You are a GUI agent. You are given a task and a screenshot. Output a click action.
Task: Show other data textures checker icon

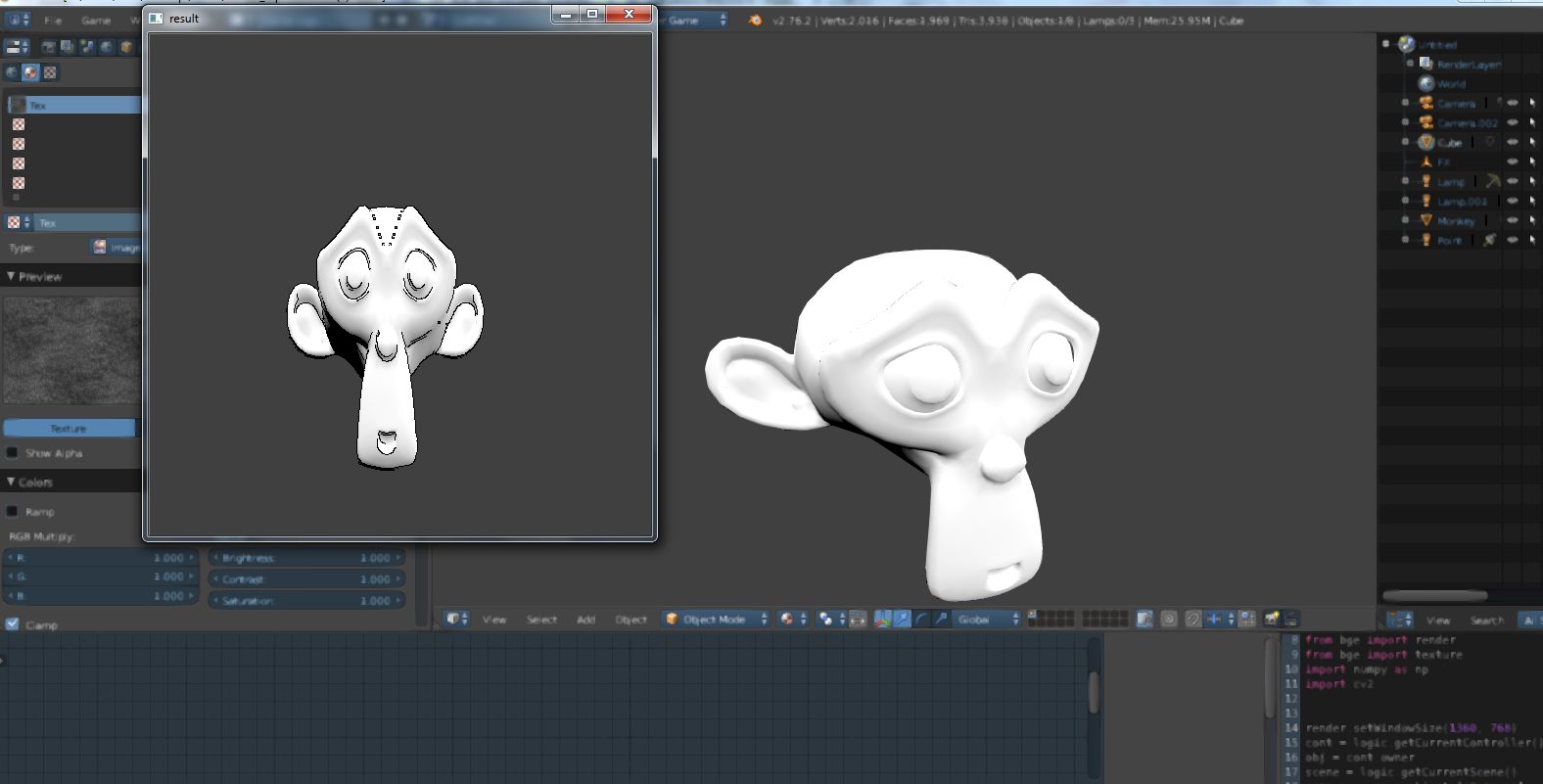click(50, 72)
